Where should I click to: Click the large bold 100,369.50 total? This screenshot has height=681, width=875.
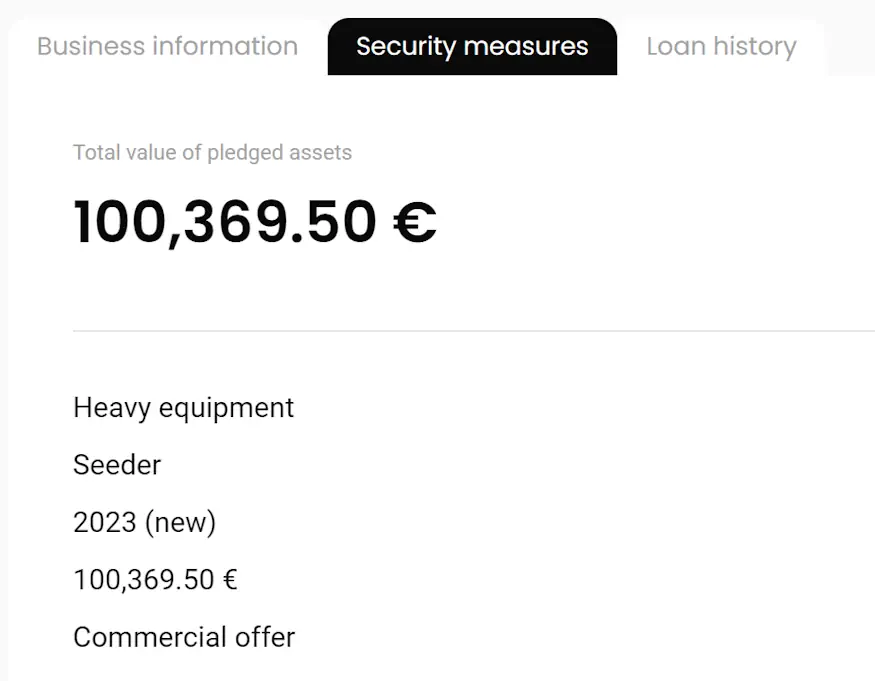225,222
